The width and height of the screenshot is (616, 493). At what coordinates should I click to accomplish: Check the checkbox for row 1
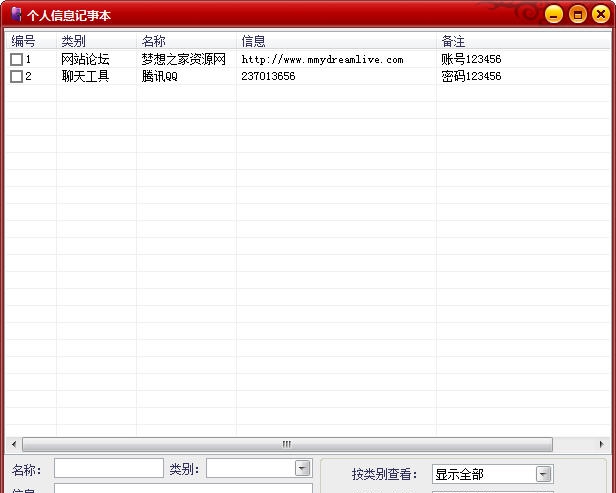point(16,59)
